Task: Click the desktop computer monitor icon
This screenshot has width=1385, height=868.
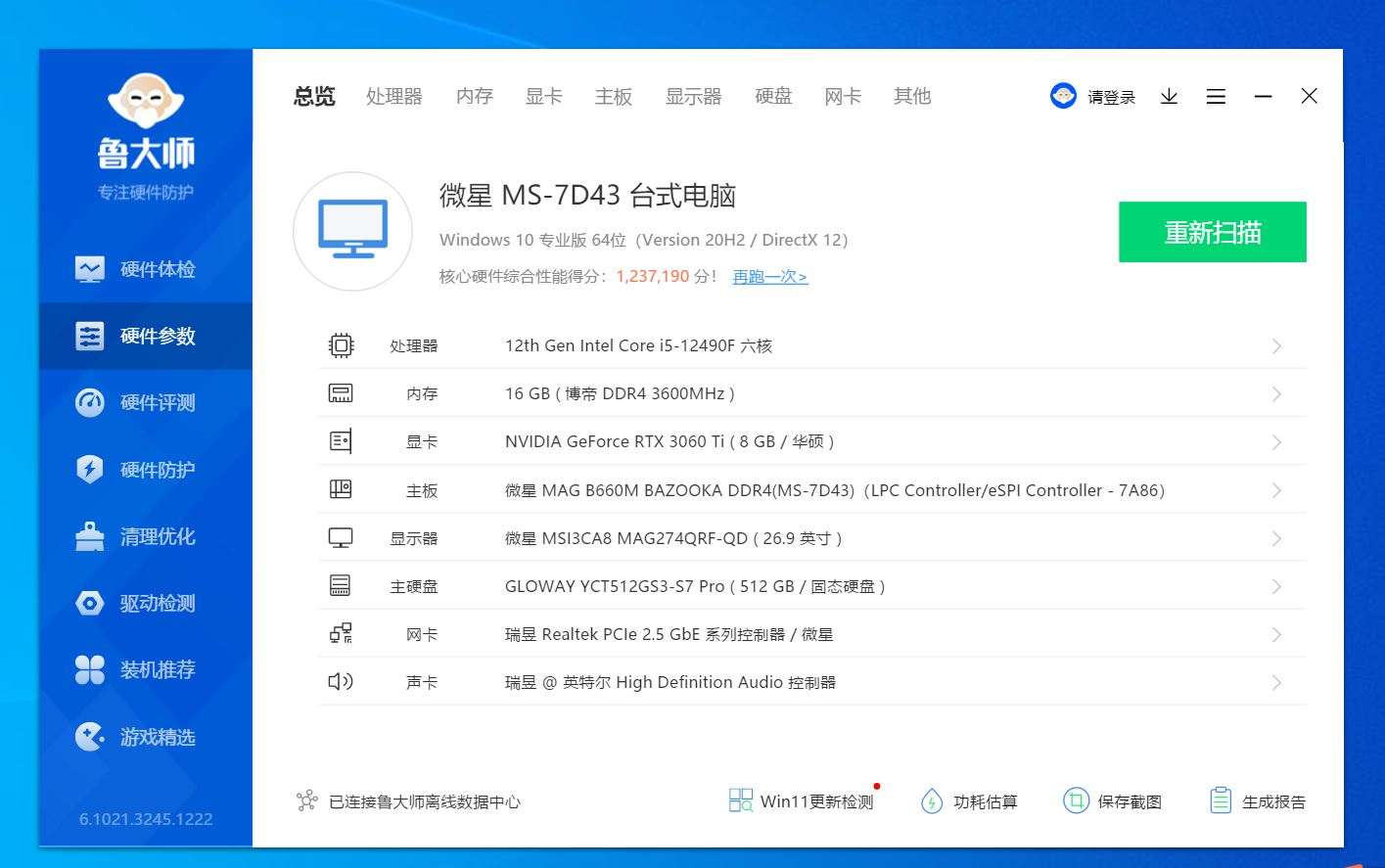Action: click(x=353, y=231)
